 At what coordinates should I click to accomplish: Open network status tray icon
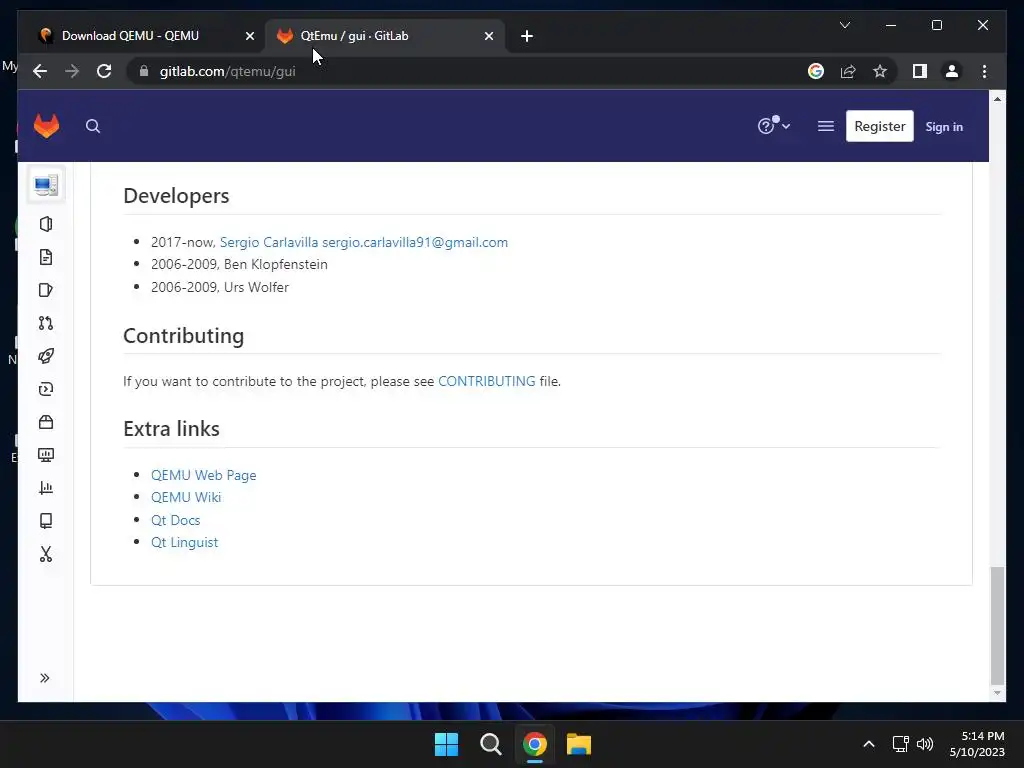(x=901, y=744)
